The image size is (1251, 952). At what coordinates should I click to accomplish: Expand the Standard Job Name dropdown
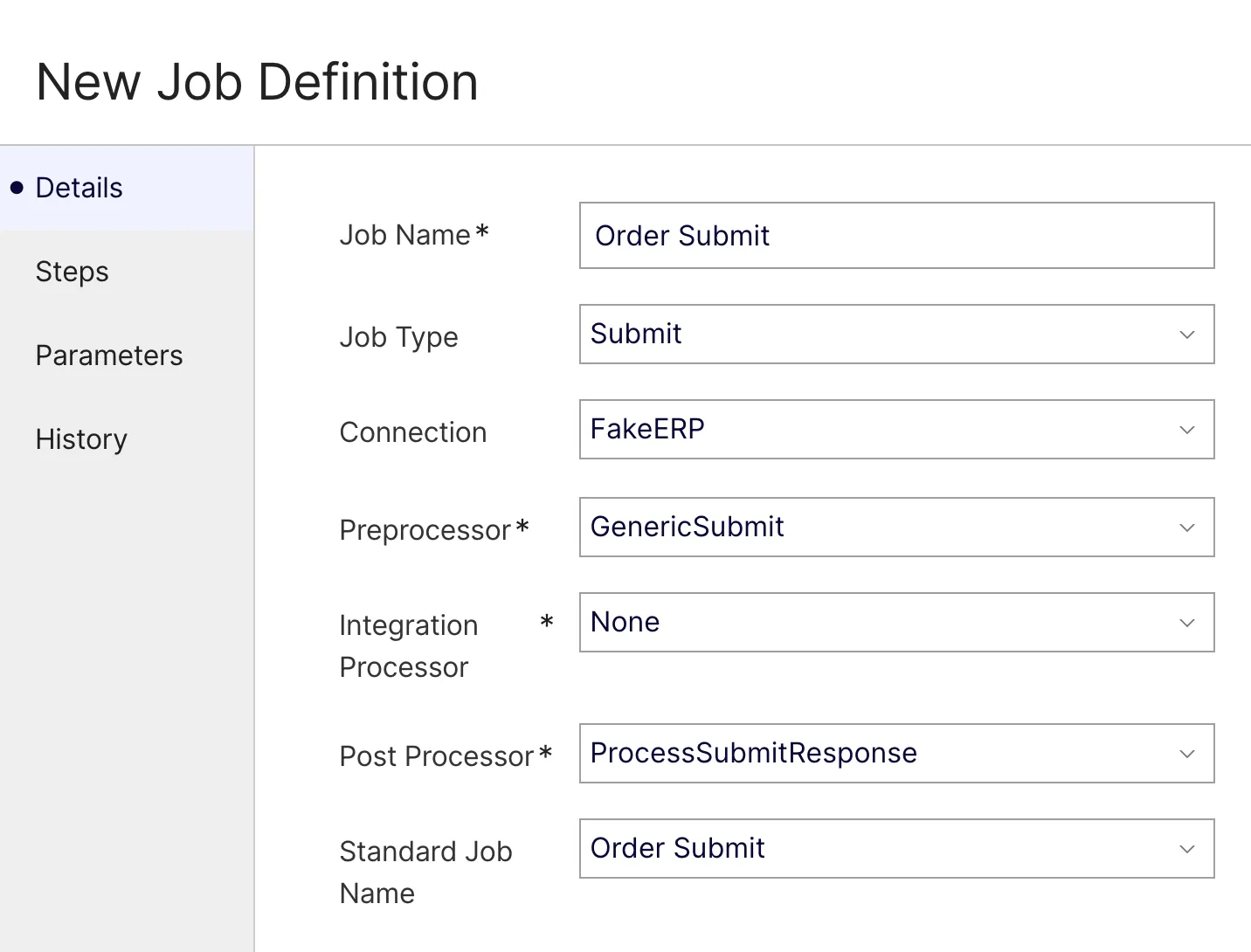point(896,848)
